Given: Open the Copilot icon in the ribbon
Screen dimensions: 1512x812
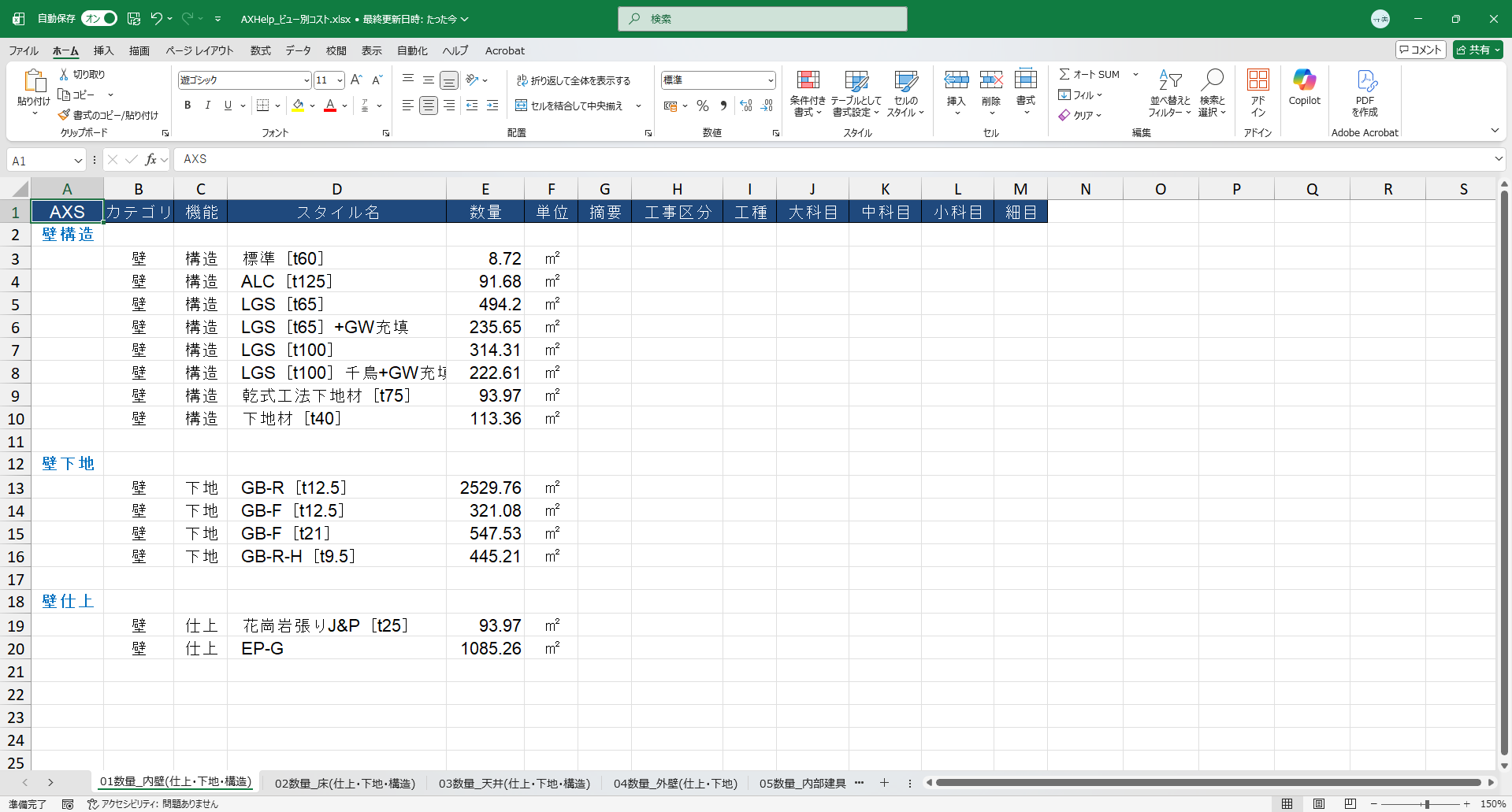Looking at the screenshot, I should click(x=1304, y=87).
